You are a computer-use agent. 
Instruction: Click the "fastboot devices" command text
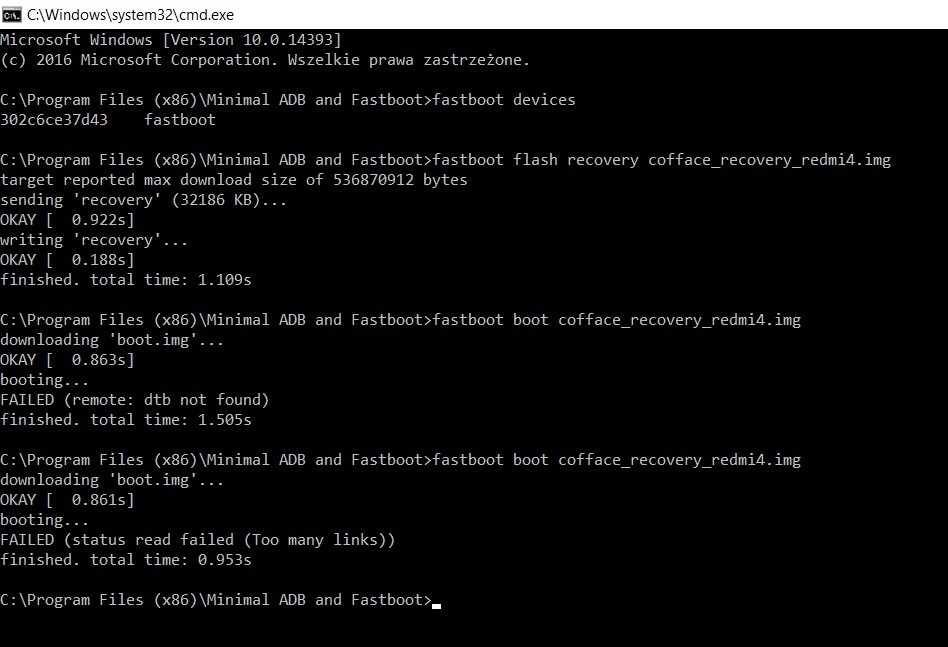point(504,100)
